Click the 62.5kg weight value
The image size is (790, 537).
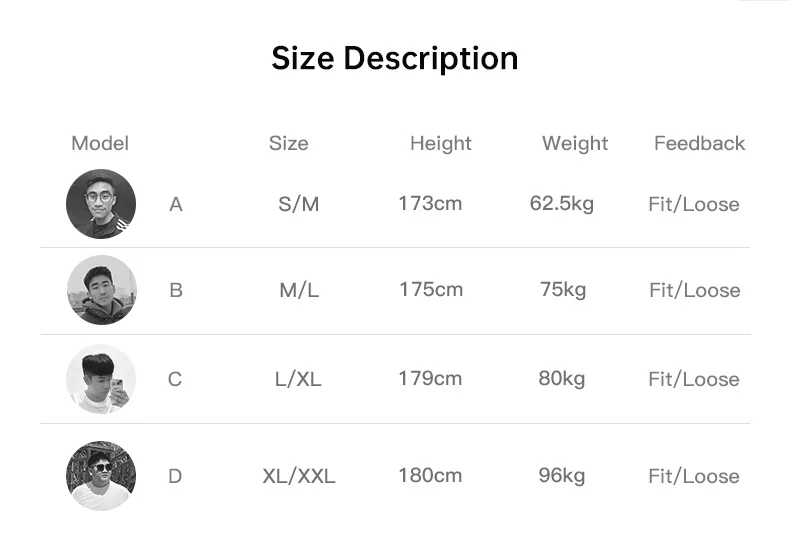pos(561,204)
